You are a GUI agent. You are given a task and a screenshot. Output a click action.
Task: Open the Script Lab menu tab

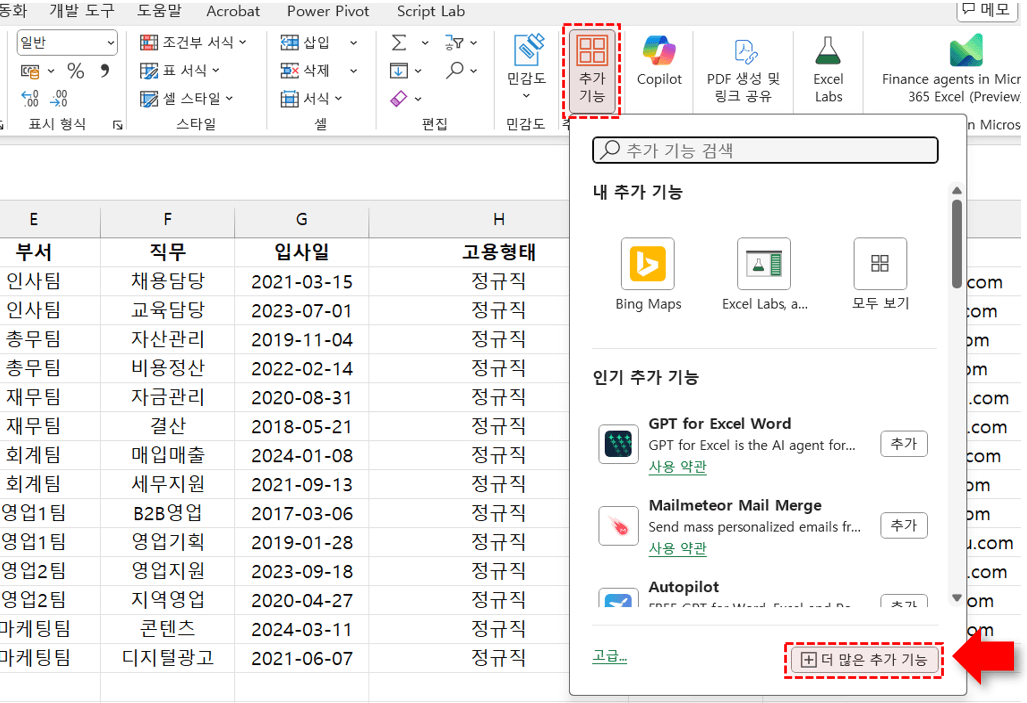[430, 12]
